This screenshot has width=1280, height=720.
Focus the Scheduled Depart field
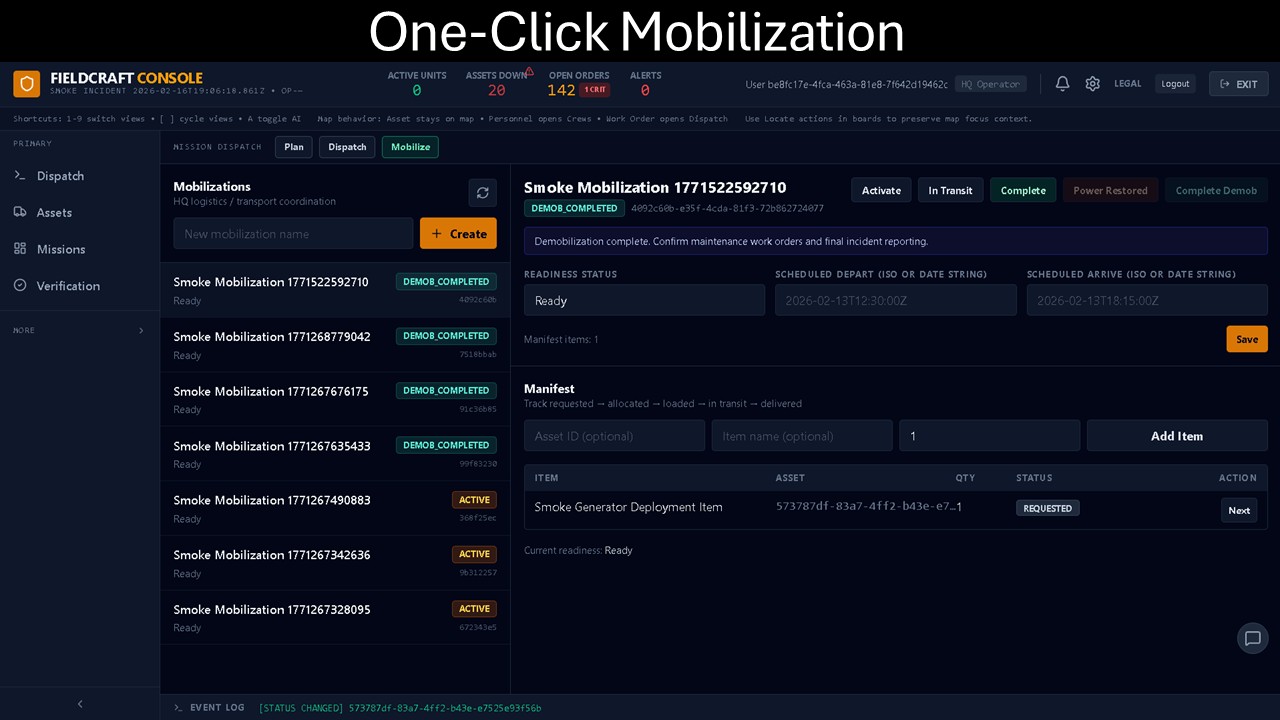pos(895,300)
